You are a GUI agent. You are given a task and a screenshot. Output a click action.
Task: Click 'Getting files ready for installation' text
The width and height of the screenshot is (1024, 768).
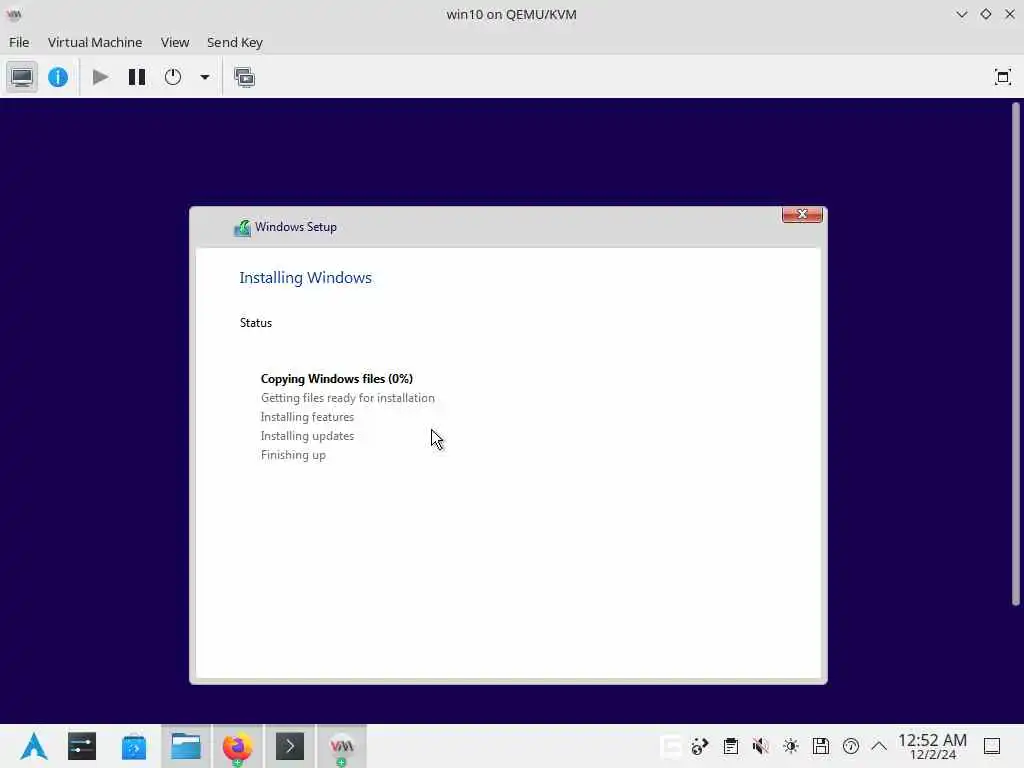click(x=347, y=398)
